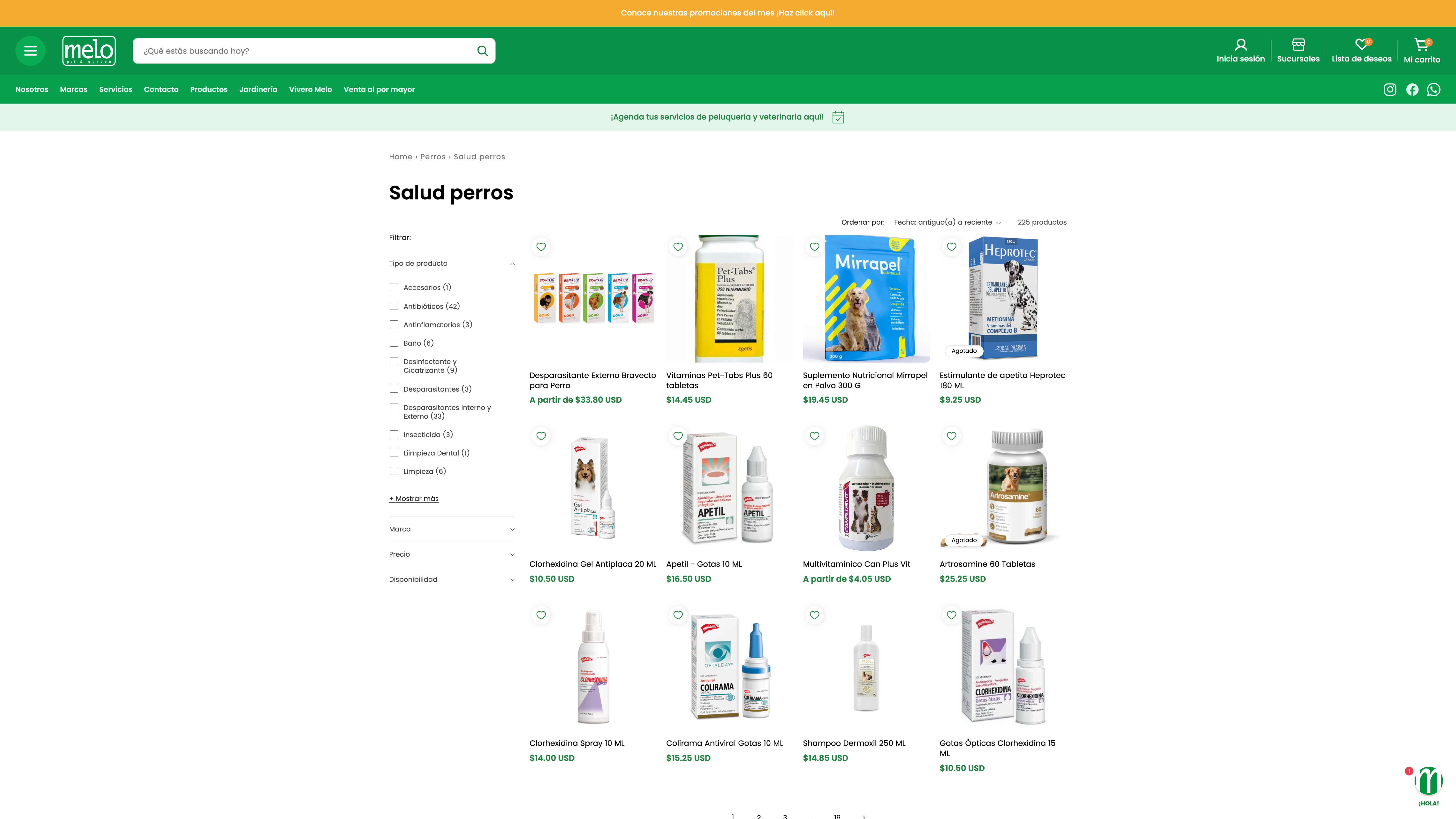Open the Instagram social icon
Screen dimensions: 1456x819
tap(1390, 89)
